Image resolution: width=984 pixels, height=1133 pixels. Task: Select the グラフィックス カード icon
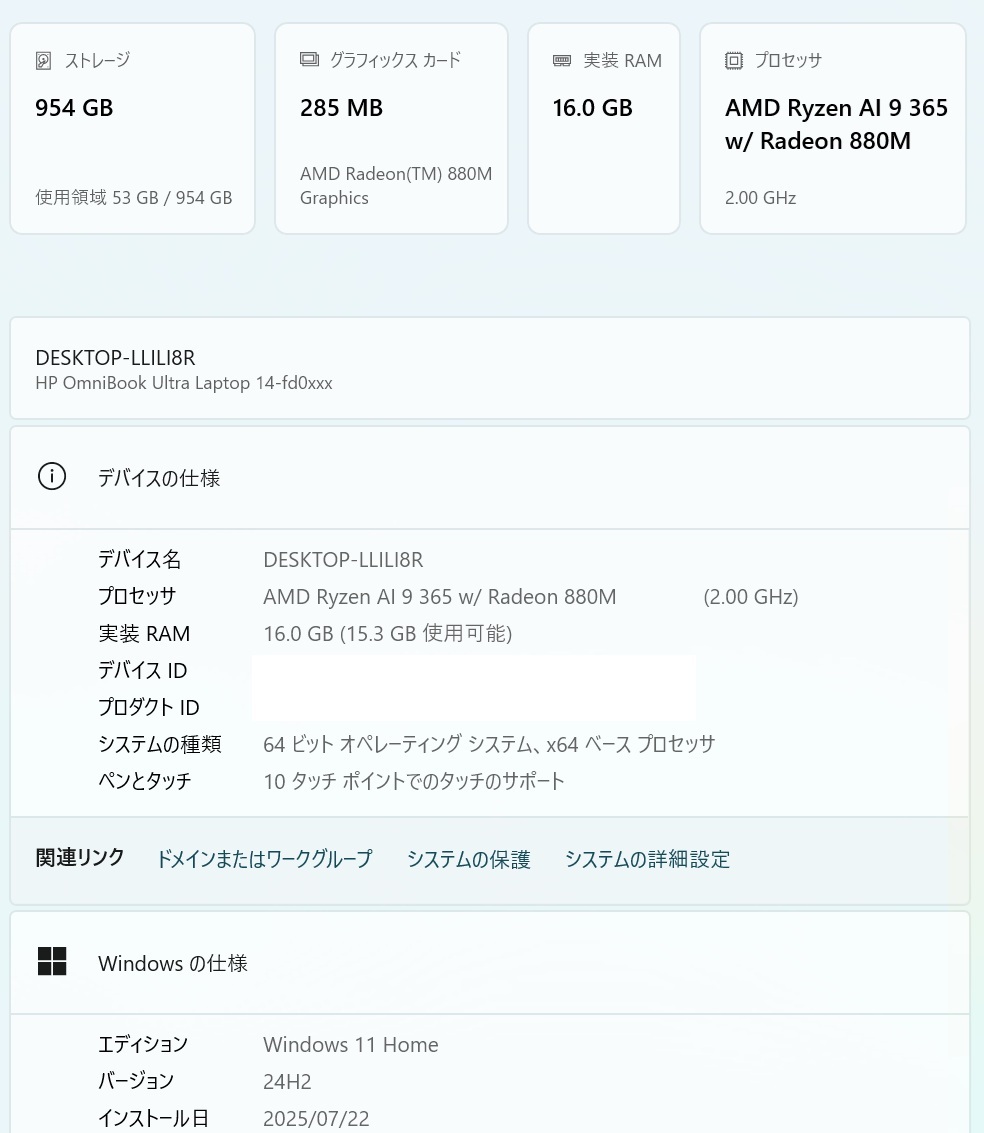[x=309, y=60]
